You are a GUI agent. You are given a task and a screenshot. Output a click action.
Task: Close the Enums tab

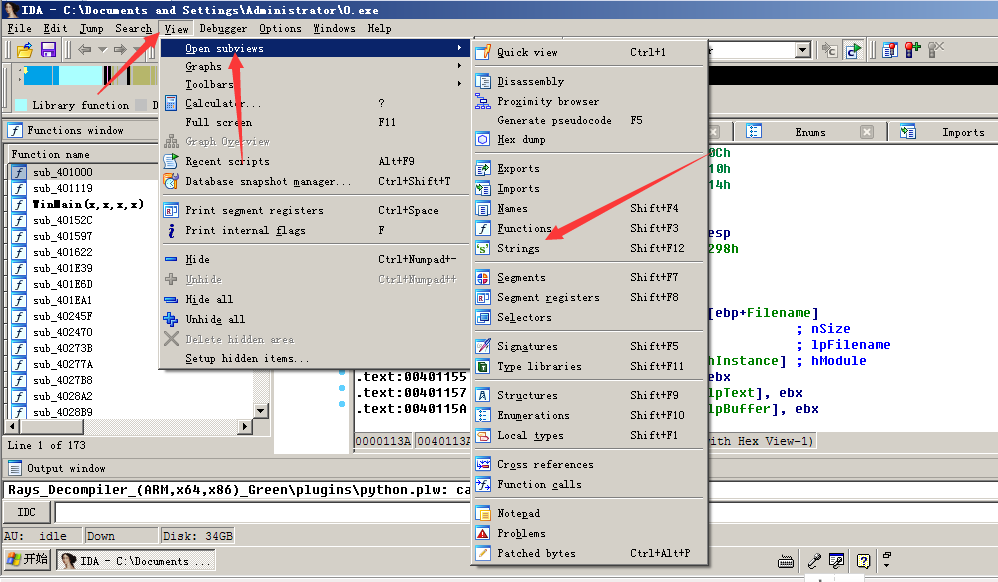pyautogui.click(x=867, y=132)
